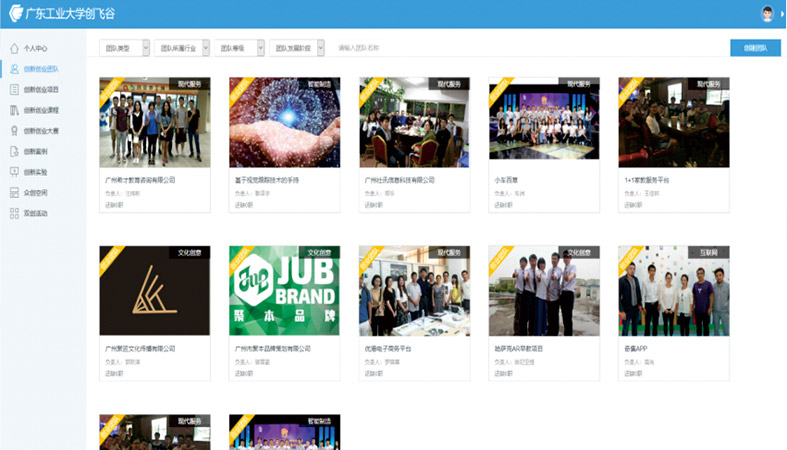Open the 优港电子商务平台 card photo
This screenshot has width=787, height=450.
coord(415,290)
